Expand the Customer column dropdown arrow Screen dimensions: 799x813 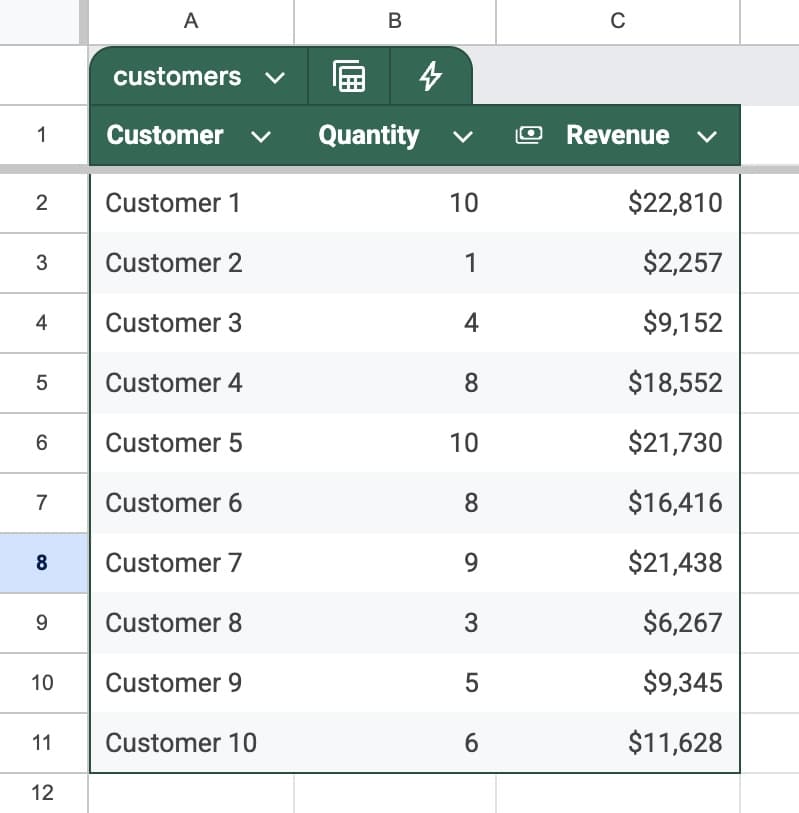coord(261,137)
